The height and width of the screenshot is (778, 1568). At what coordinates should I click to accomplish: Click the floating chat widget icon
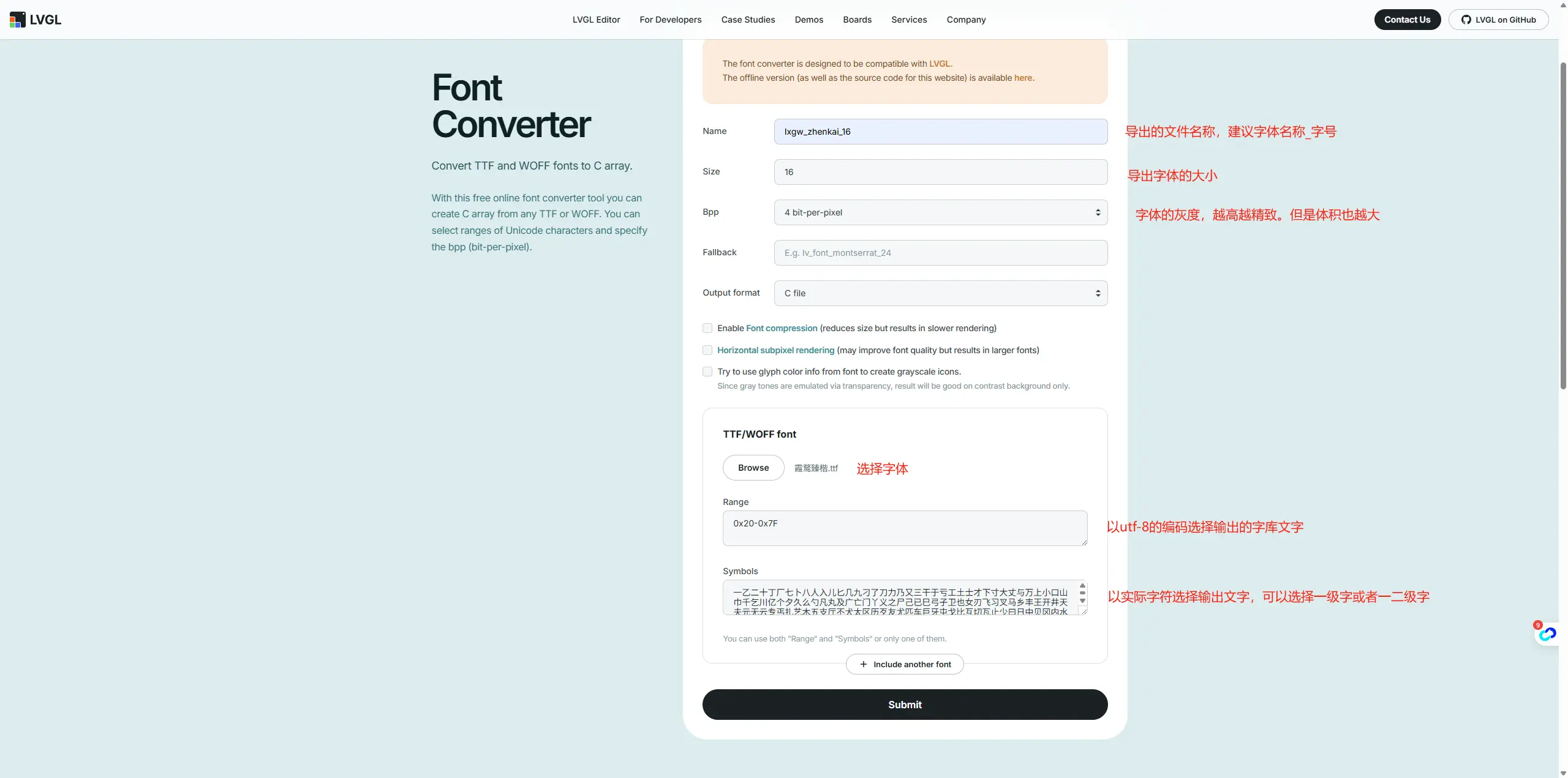(x=1547, y=634)
